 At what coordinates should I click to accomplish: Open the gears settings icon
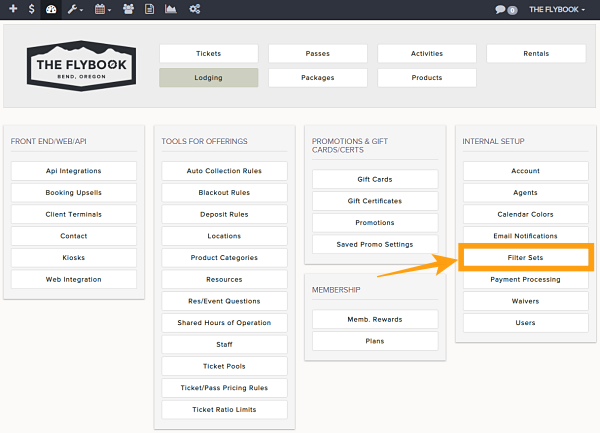point(195,9)
